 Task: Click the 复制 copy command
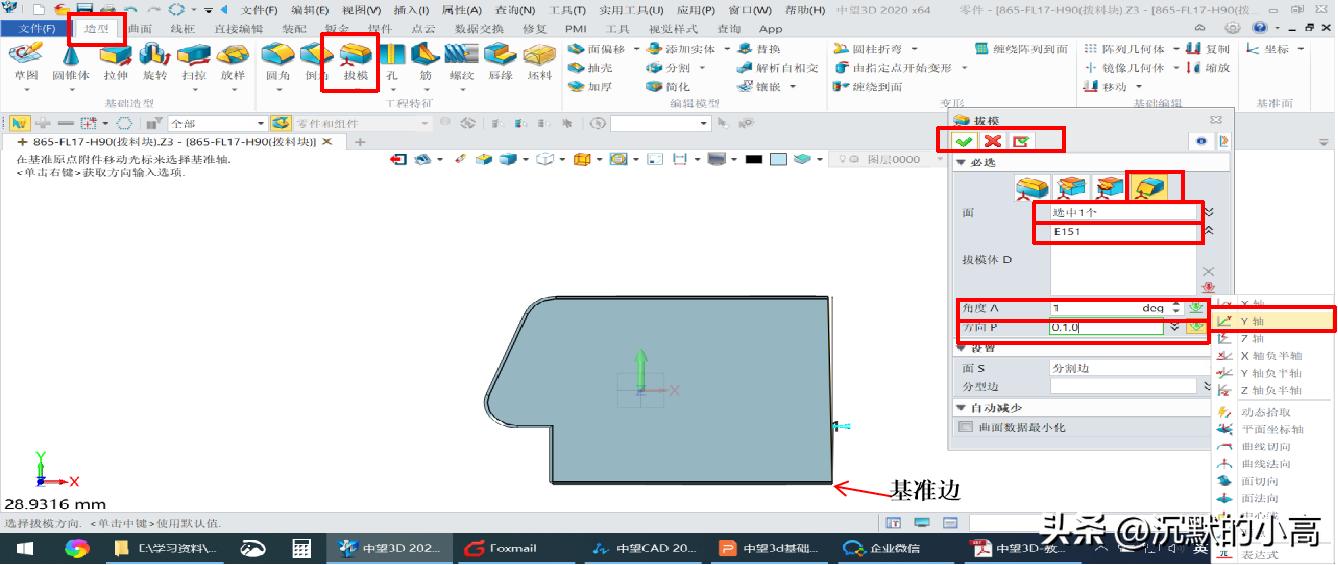(1207, 49)
